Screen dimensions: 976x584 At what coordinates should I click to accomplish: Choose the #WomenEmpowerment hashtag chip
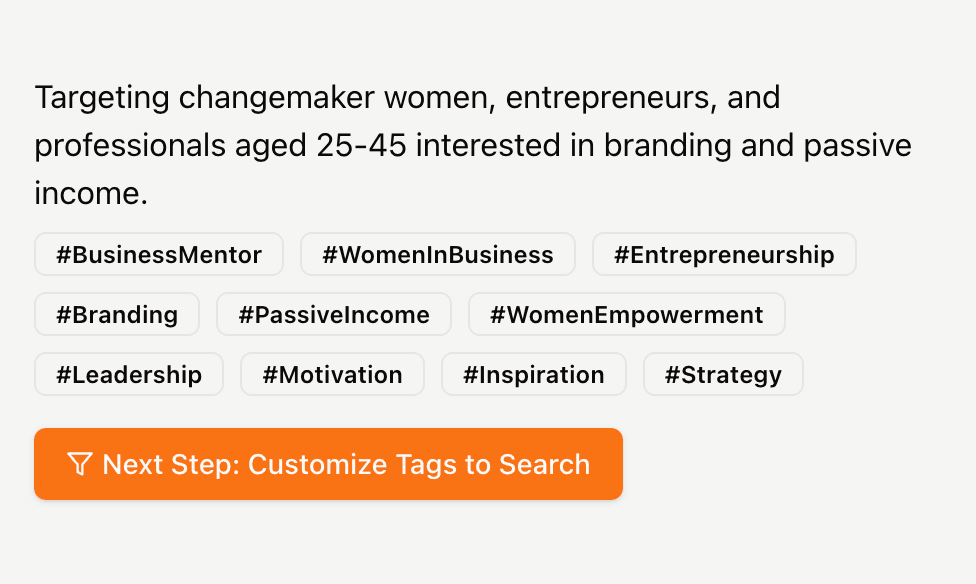tap(626, 314)
